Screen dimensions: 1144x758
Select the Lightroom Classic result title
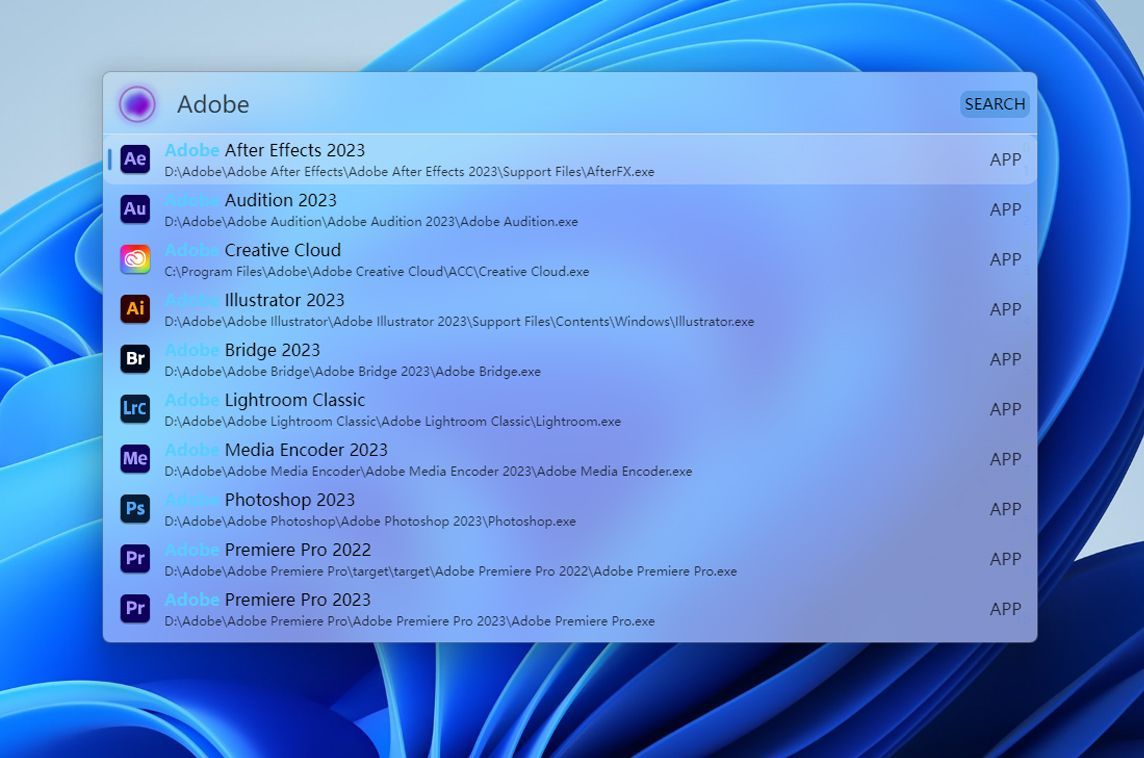coord(265,400)
